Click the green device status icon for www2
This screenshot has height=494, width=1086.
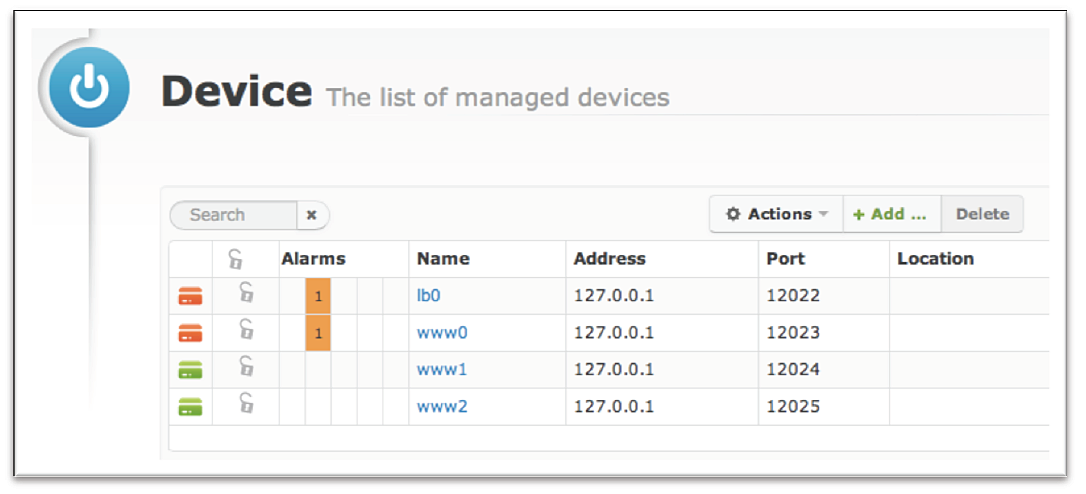point(190,407)
